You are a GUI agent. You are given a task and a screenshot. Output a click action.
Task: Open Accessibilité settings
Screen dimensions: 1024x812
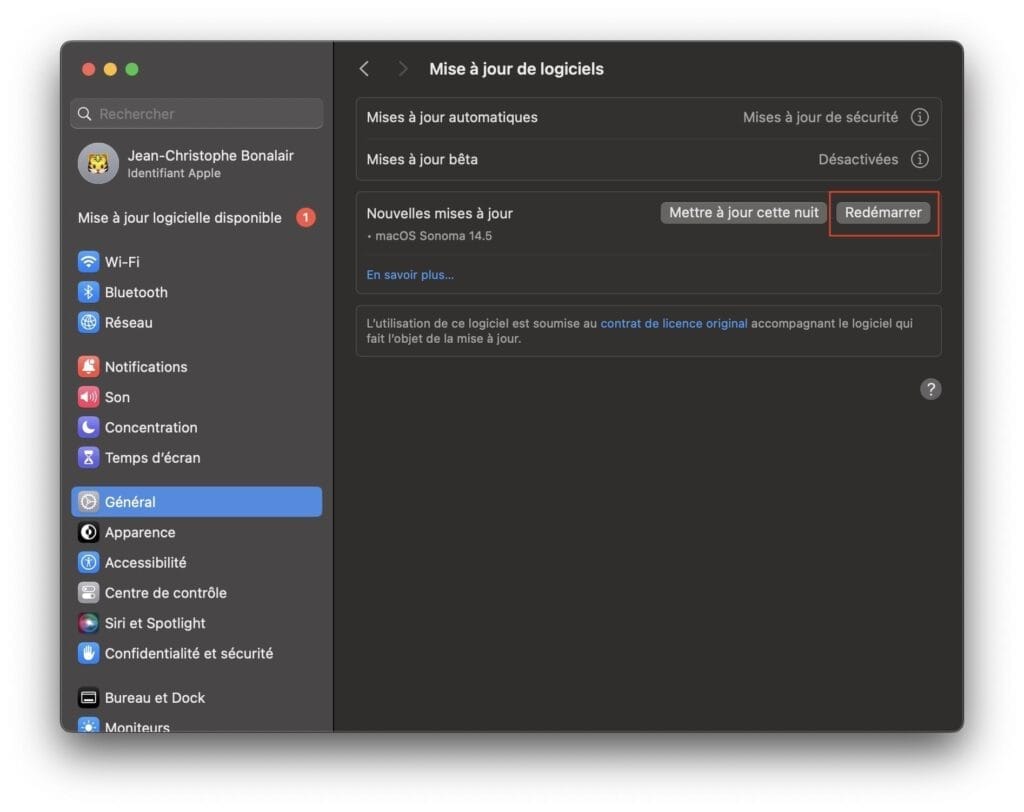click(x=146, y=562)
